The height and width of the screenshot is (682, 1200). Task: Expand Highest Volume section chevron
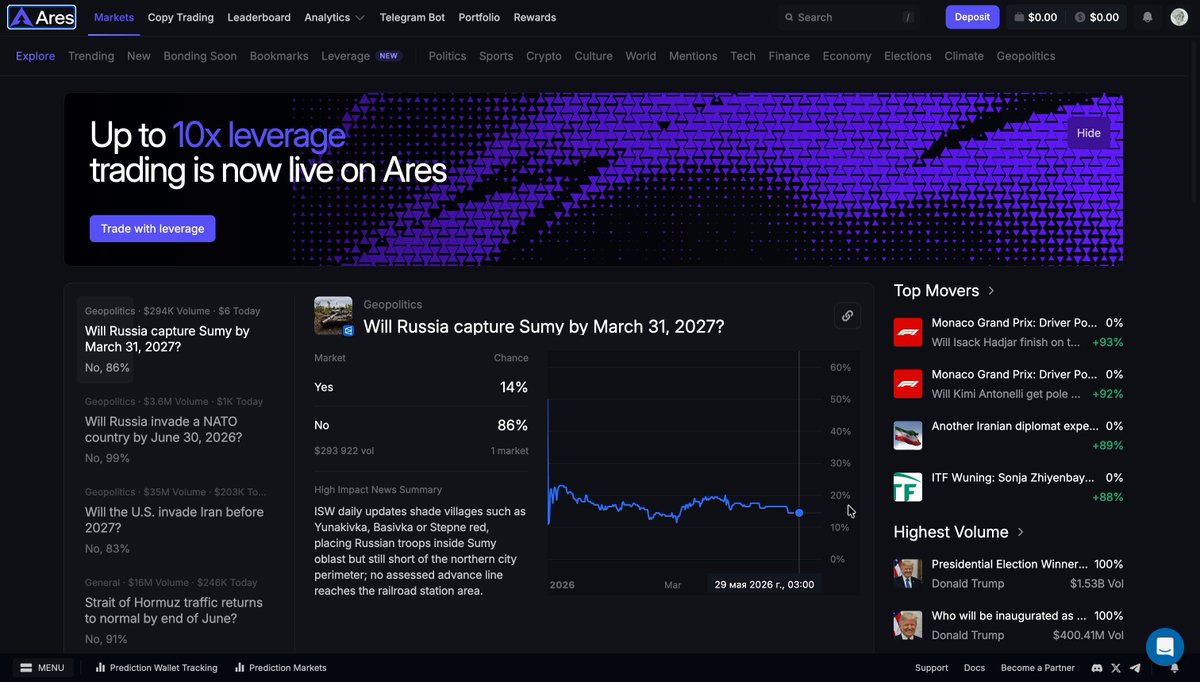pyautogui.click(x=1020, y=532)
